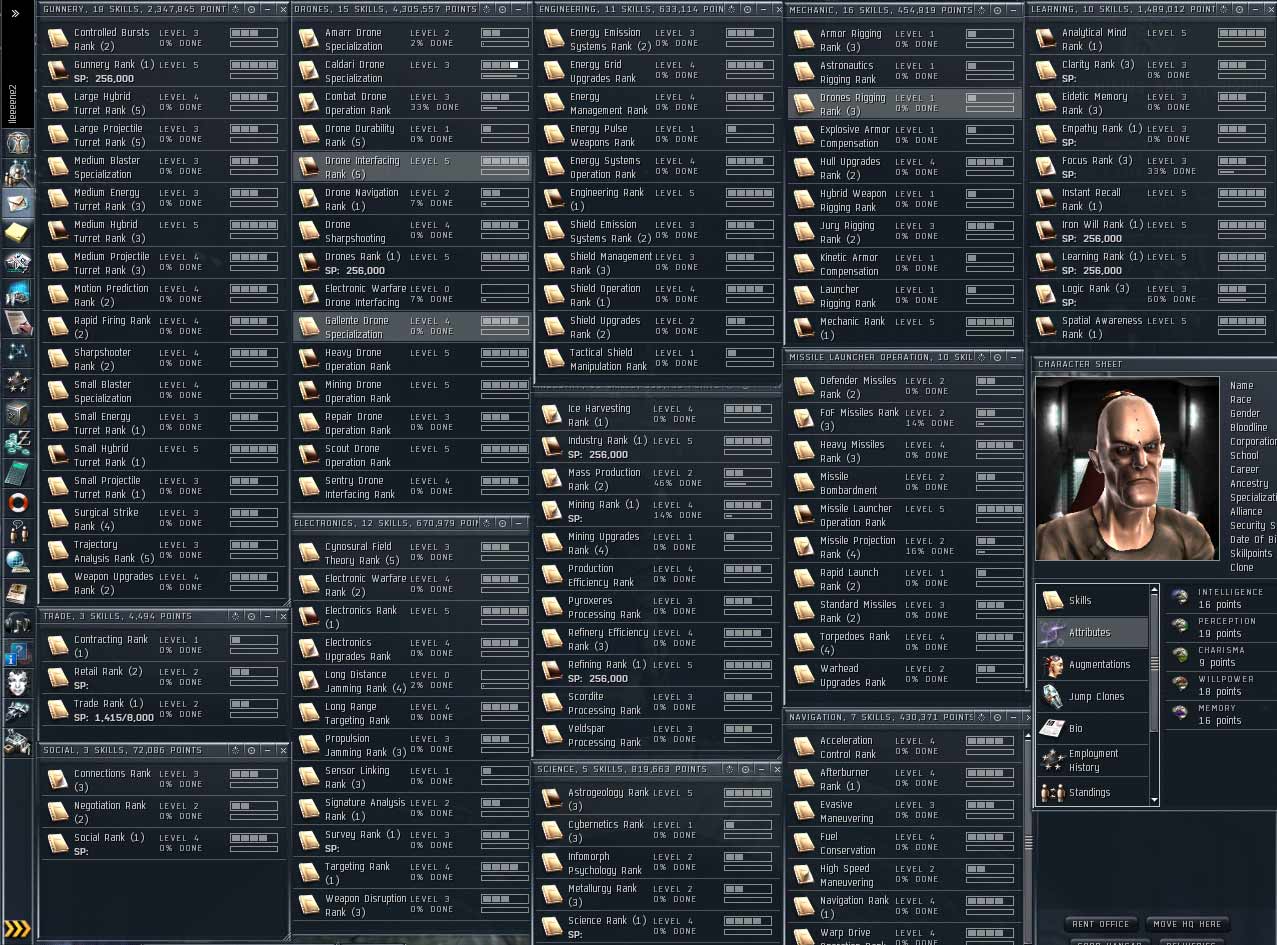1277x945 pixels.
Task: Select the Mass Production Rank skill row
Action: [x=658, y=479]
